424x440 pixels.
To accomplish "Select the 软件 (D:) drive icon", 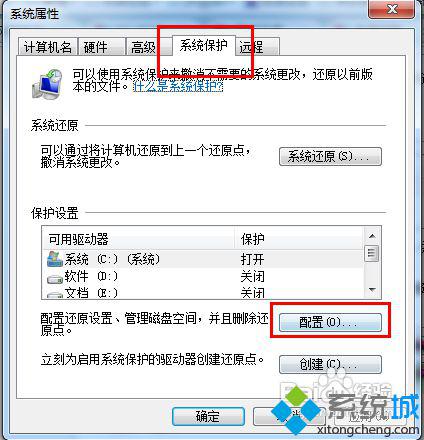I will coord(55,278).
